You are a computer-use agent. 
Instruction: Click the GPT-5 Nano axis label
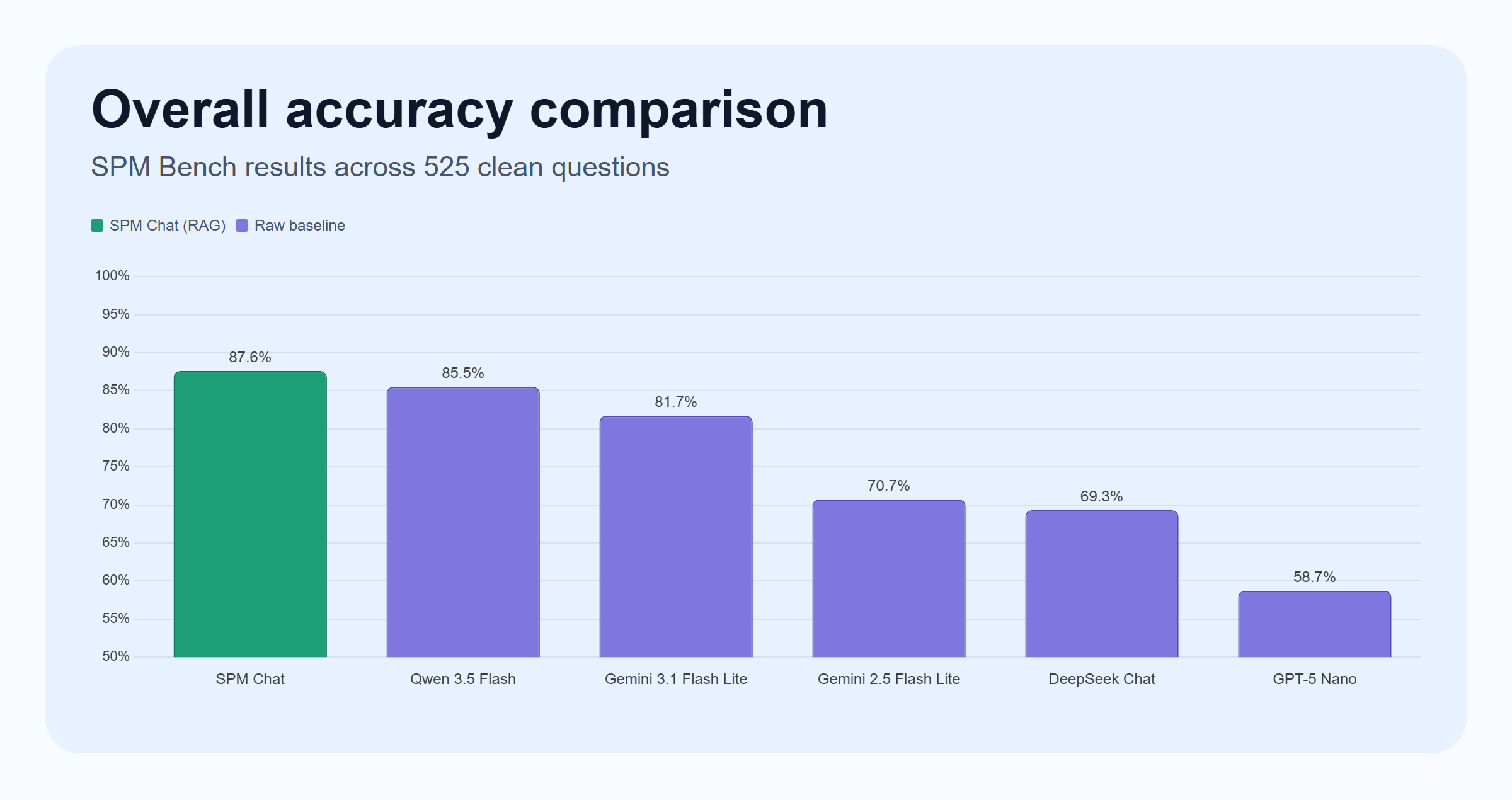tap(1315, 679)
